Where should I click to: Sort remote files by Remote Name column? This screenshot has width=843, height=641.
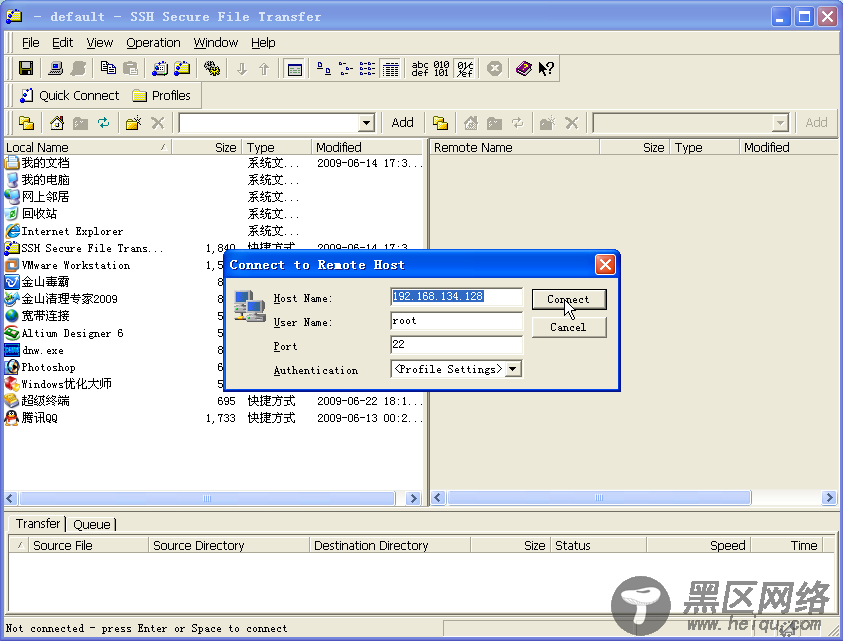point(515,147)
